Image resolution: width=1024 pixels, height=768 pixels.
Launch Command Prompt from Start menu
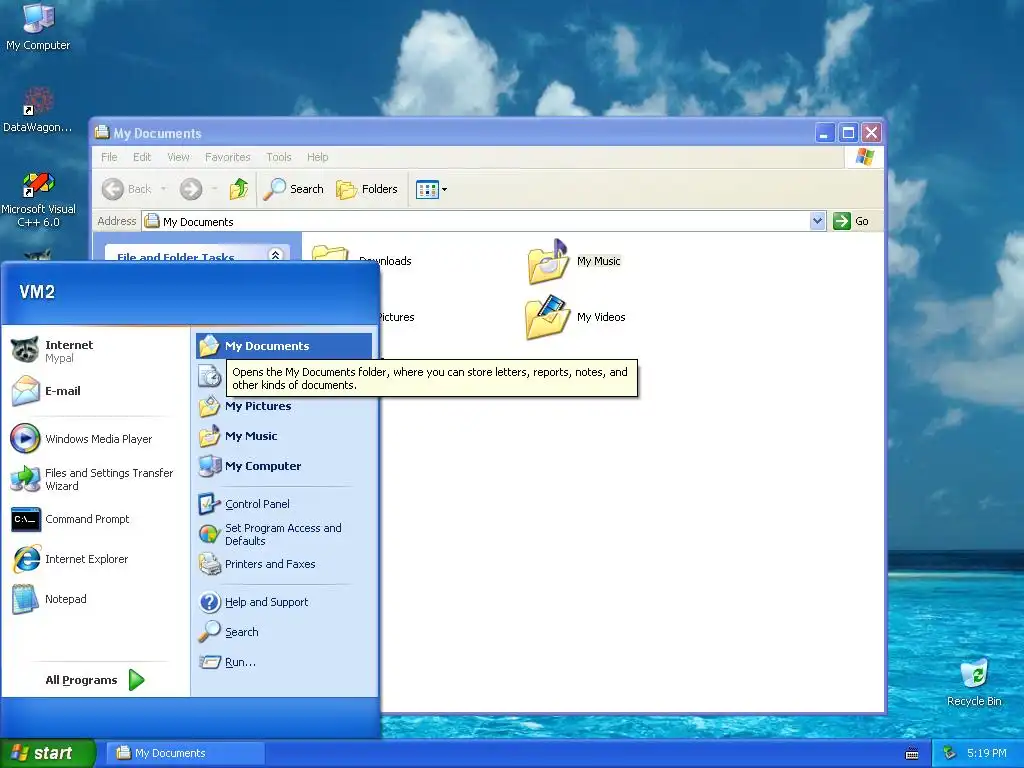(95, 519)
